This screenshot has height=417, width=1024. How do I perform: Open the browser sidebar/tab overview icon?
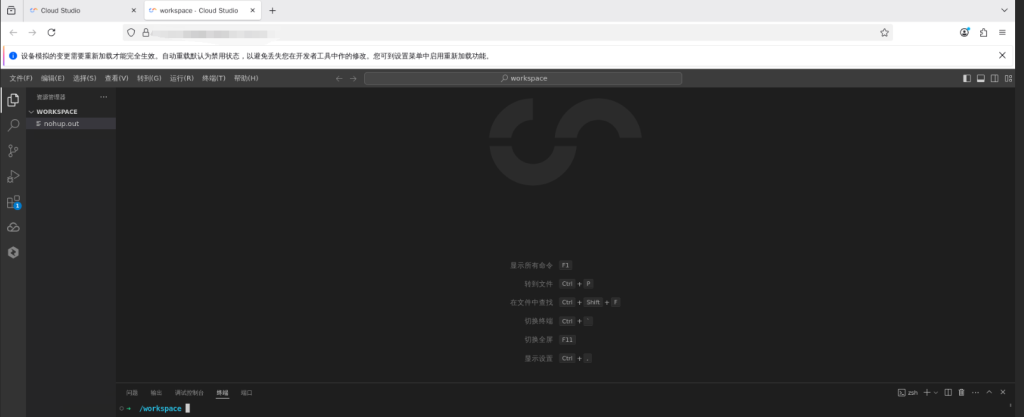(11, 10)
